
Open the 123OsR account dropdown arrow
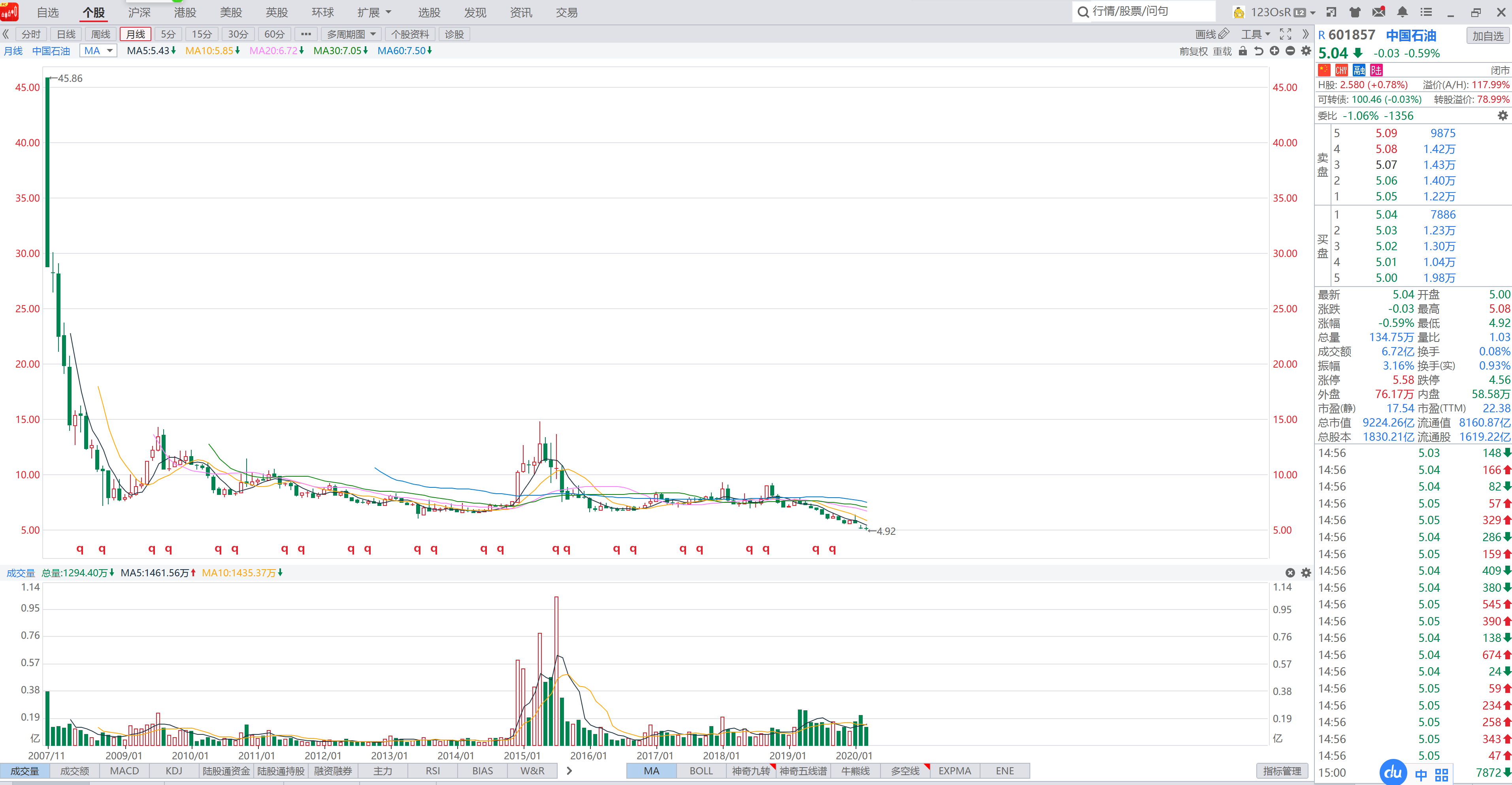[x=1312, y=12]
